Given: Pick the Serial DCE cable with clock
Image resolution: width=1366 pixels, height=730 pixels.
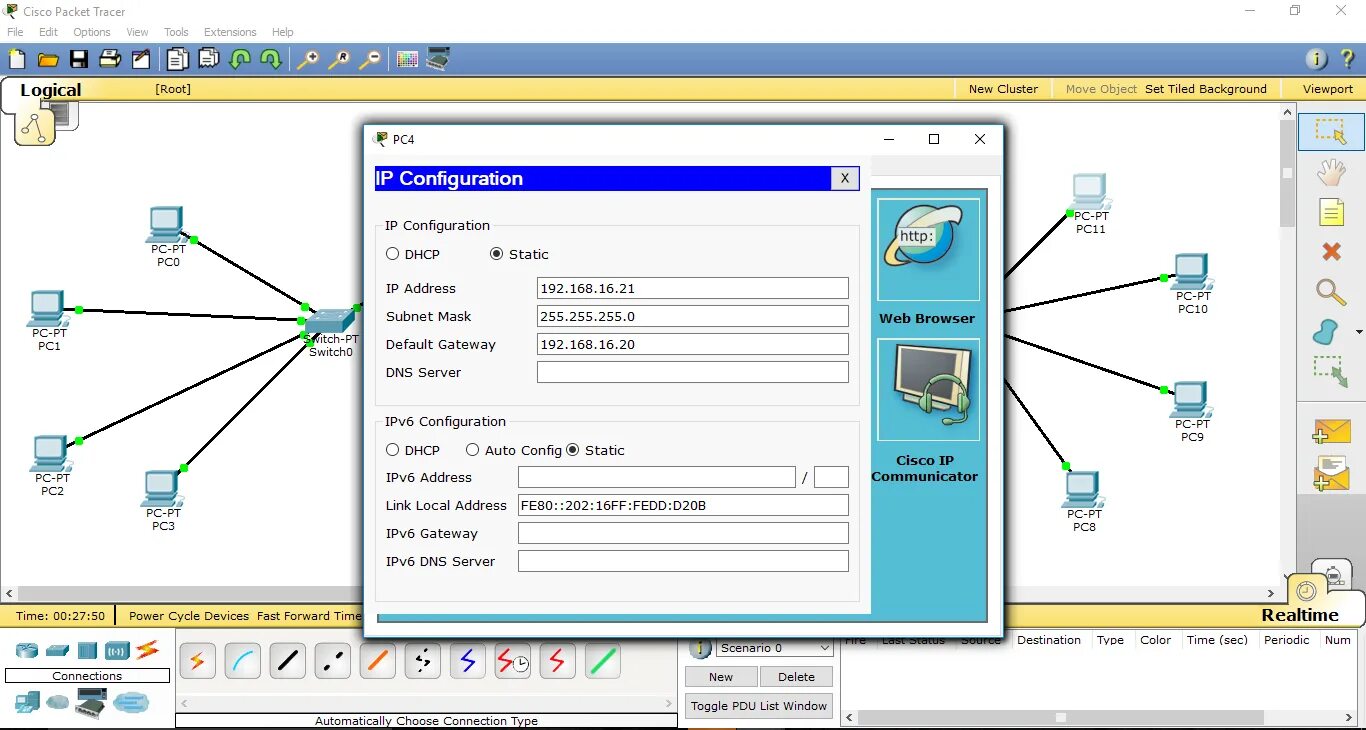Looking at the screenshot, I should tap(513, 661).
